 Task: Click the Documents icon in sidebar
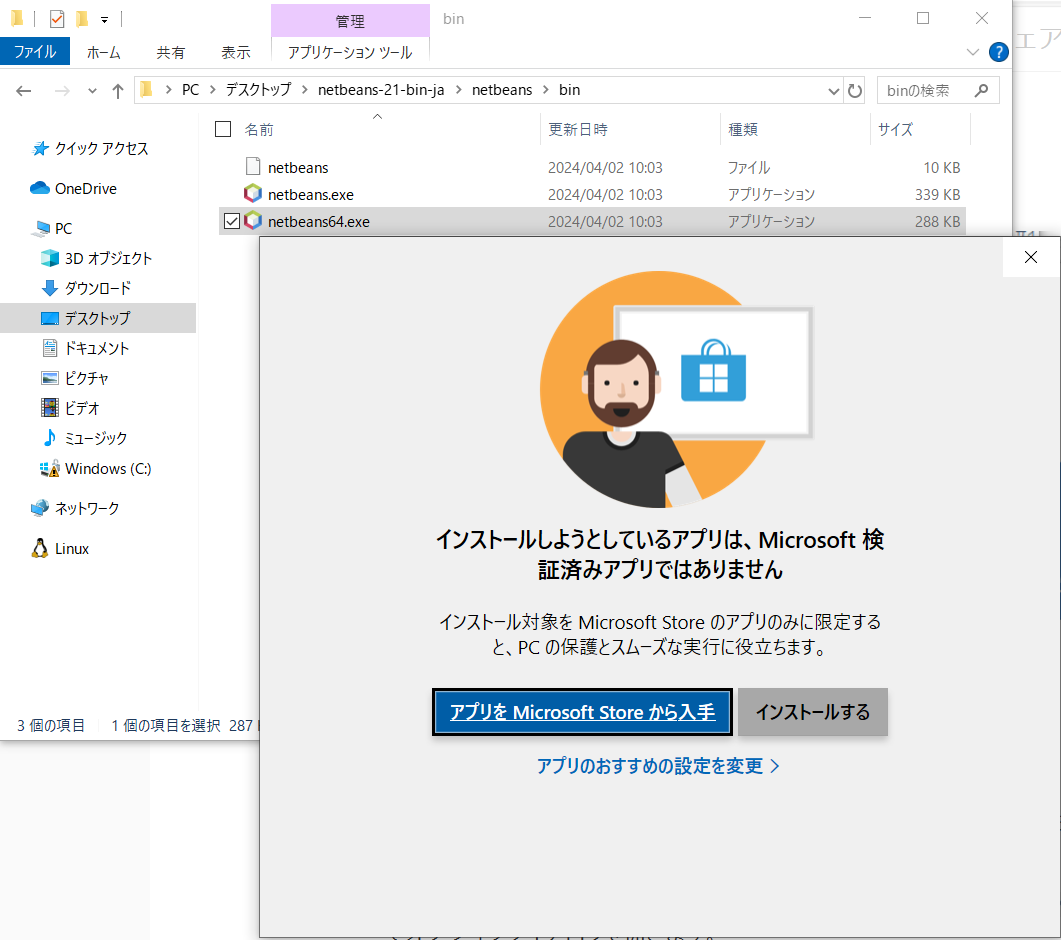click(49, 348)
